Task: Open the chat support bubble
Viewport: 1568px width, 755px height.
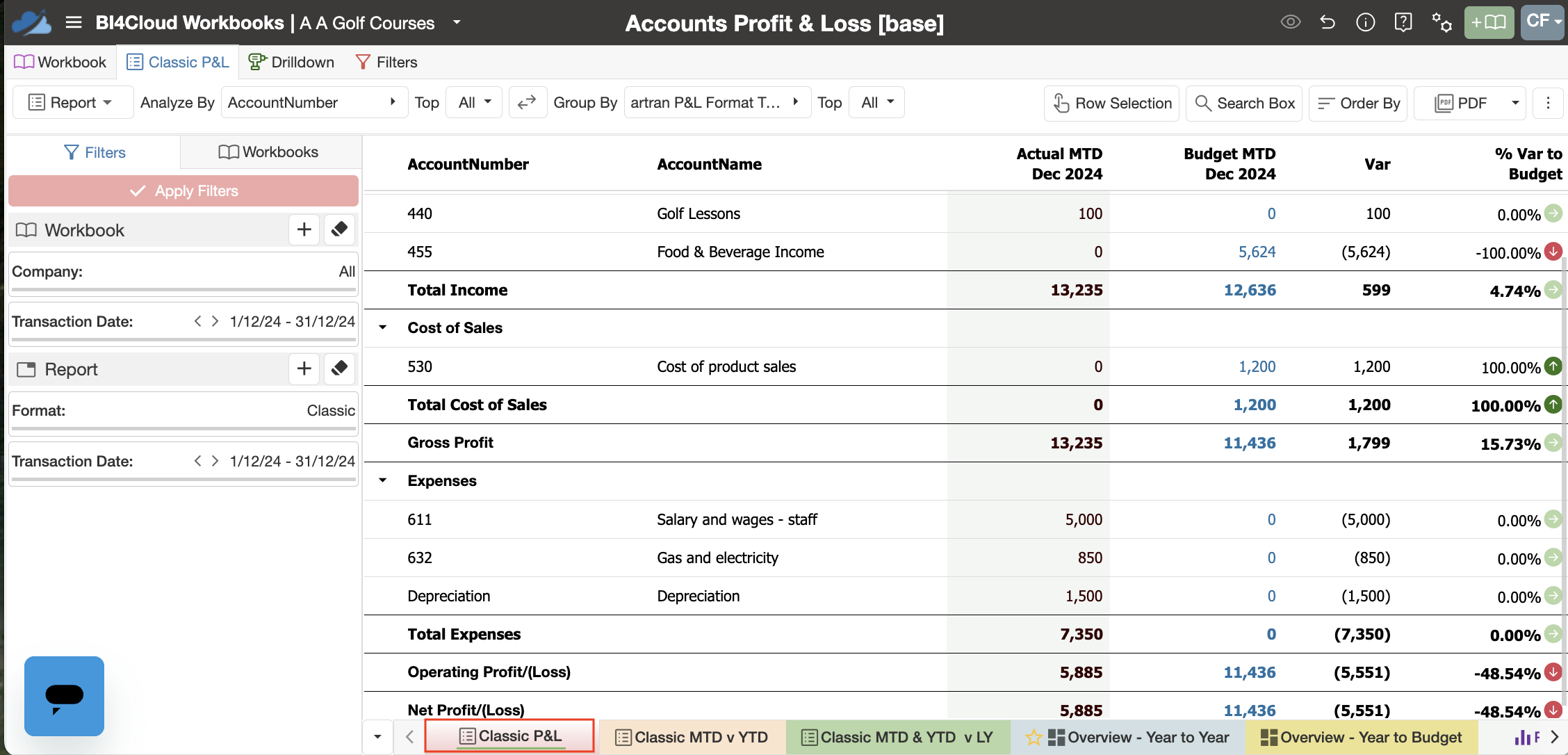Action: point(64,696)
